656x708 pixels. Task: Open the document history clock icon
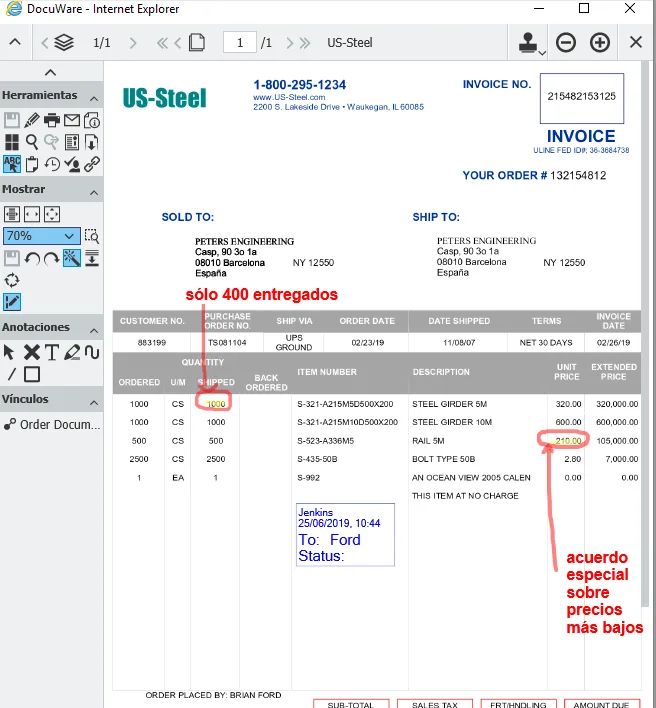(x=51, y=164)
